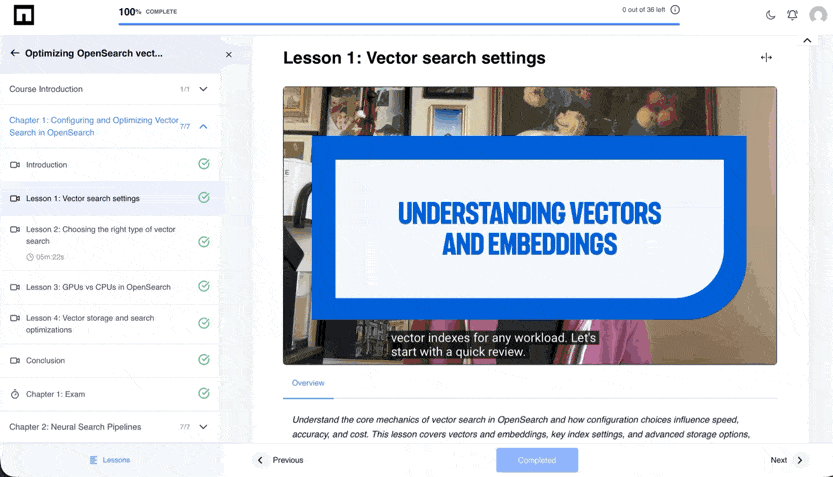The width and height of the screenshot is (833, 477).
Task: Click the Course Introduction heading
Action: [46, 89]
